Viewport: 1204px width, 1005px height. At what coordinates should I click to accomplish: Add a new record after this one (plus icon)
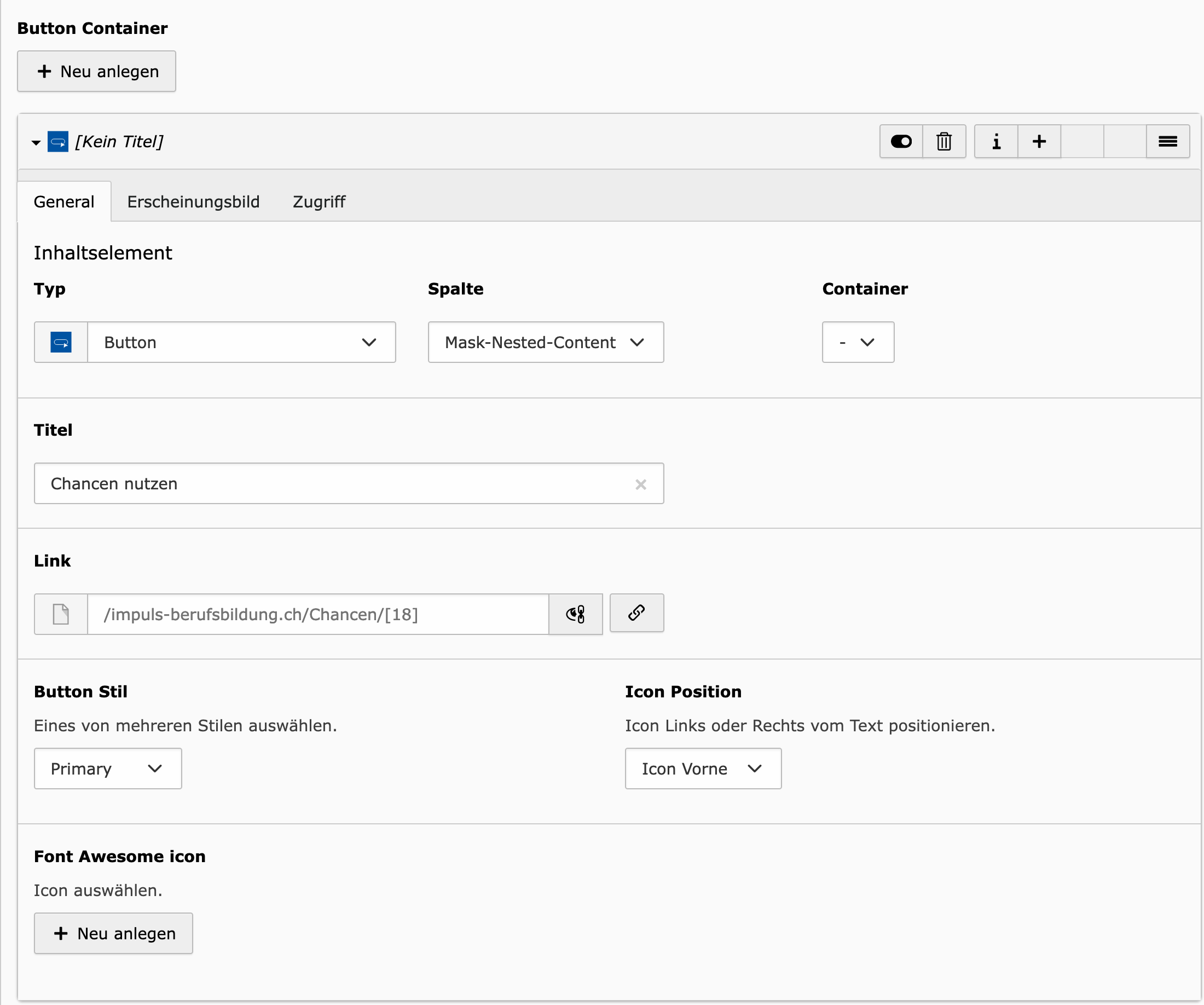pos(1039,142)
